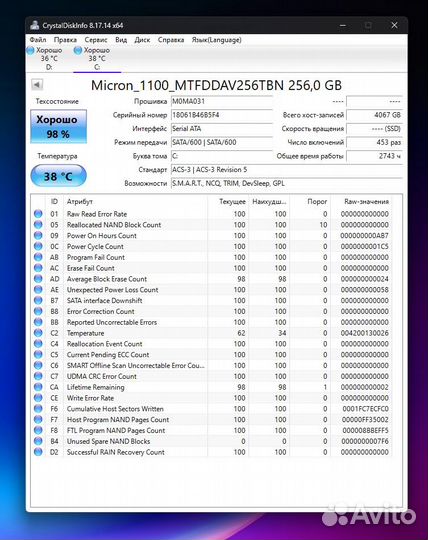
Task: Click the Прошивка field M0MA031
Action: 222,101
